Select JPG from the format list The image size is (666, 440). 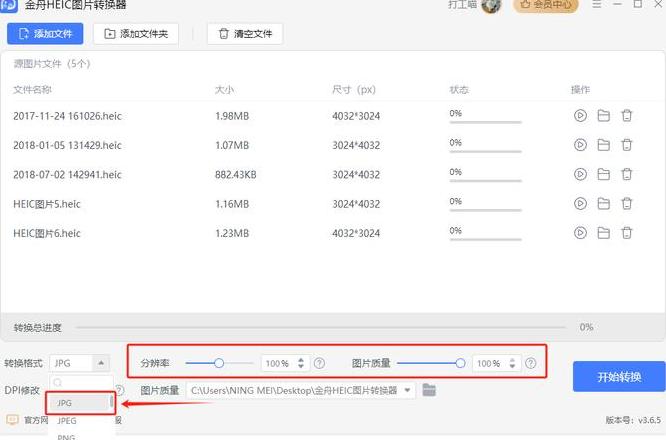79,403
